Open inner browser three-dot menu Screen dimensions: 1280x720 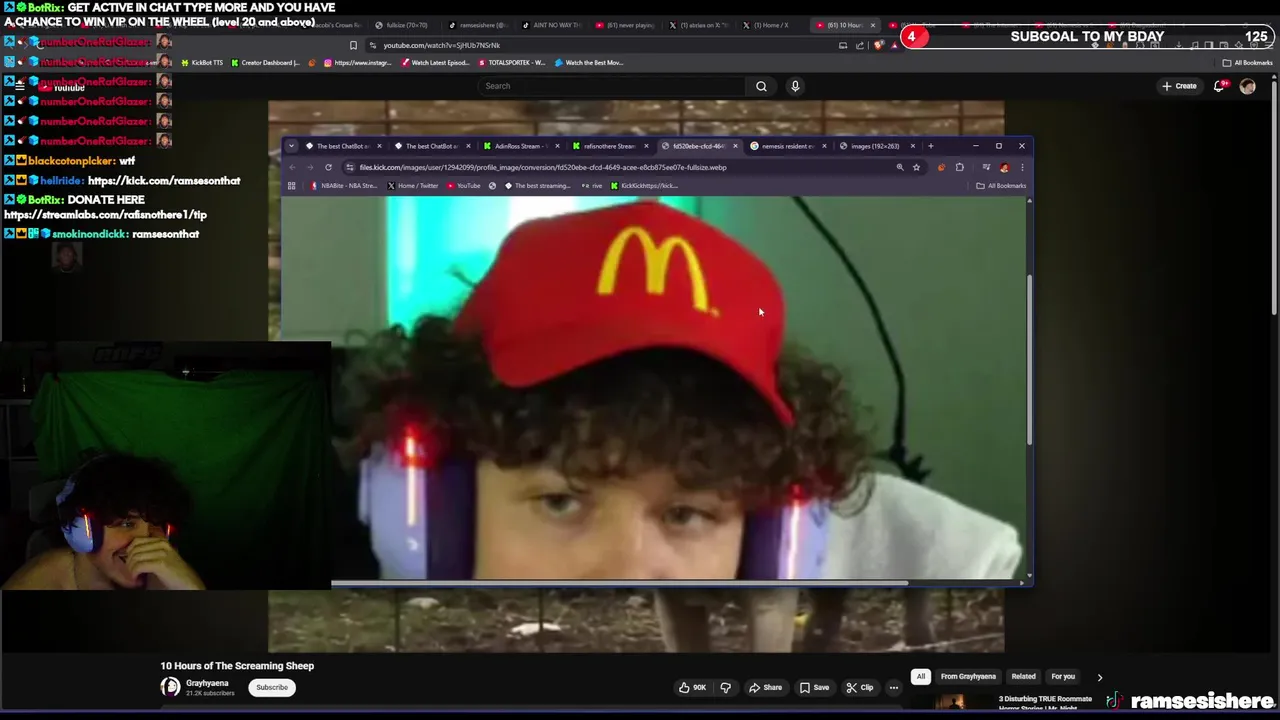[1021, 167]
